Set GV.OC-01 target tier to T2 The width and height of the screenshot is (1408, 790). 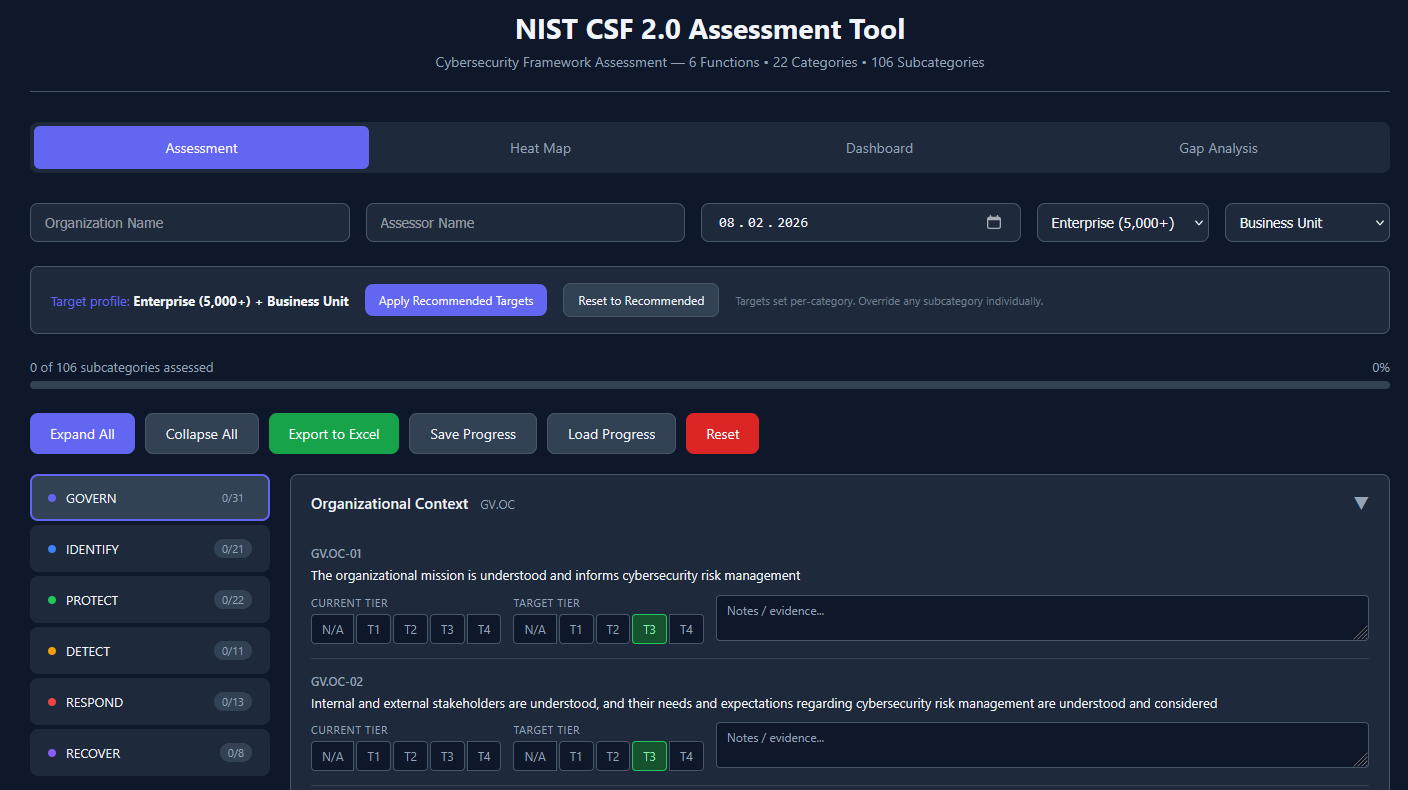612,629
